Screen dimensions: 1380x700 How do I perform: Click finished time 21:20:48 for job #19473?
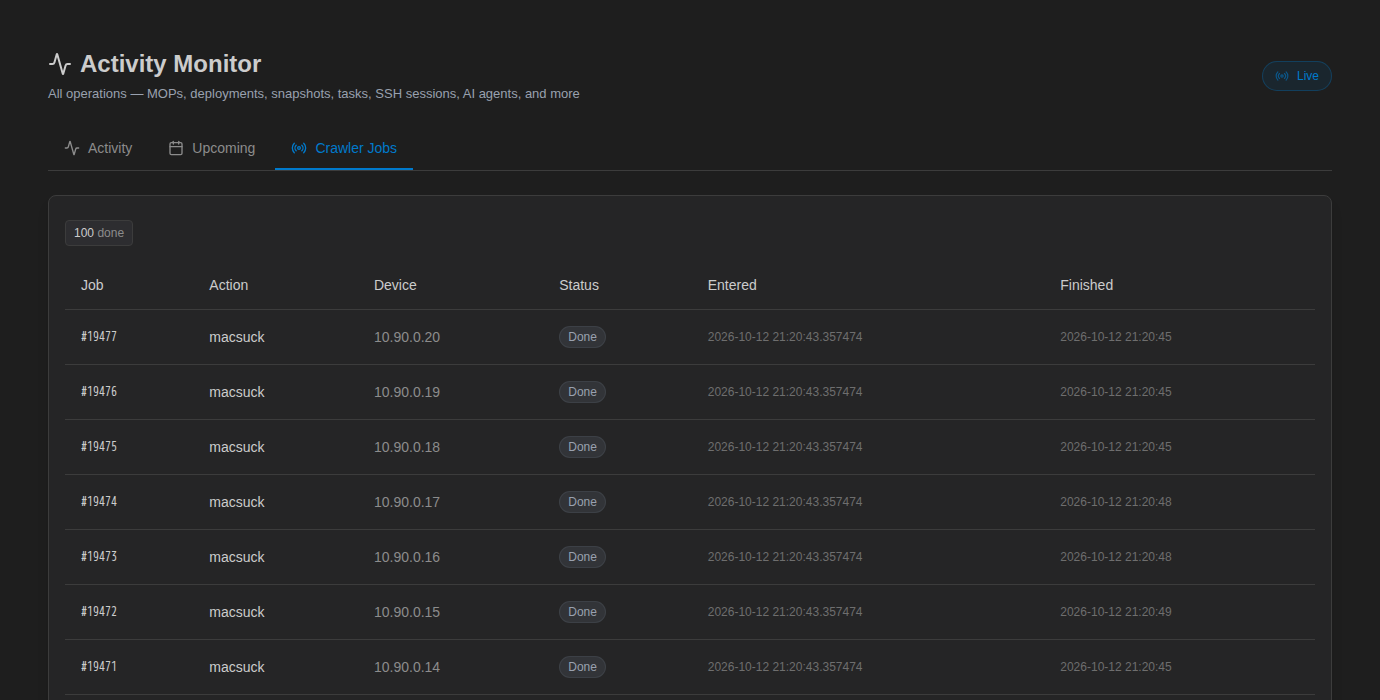tap(1116, 557)
